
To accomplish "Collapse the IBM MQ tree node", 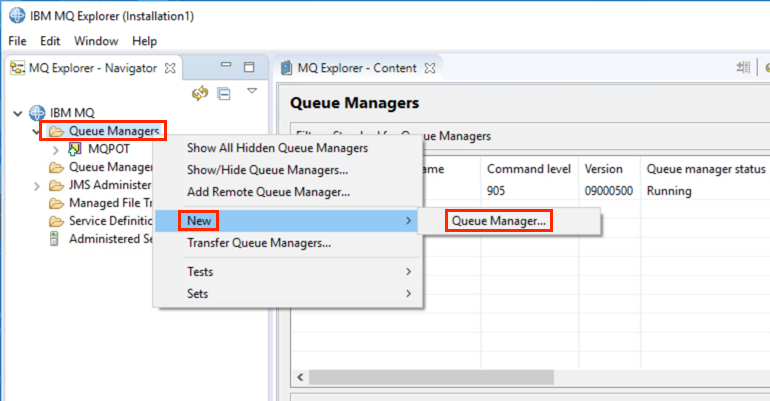I will [18, 113].
